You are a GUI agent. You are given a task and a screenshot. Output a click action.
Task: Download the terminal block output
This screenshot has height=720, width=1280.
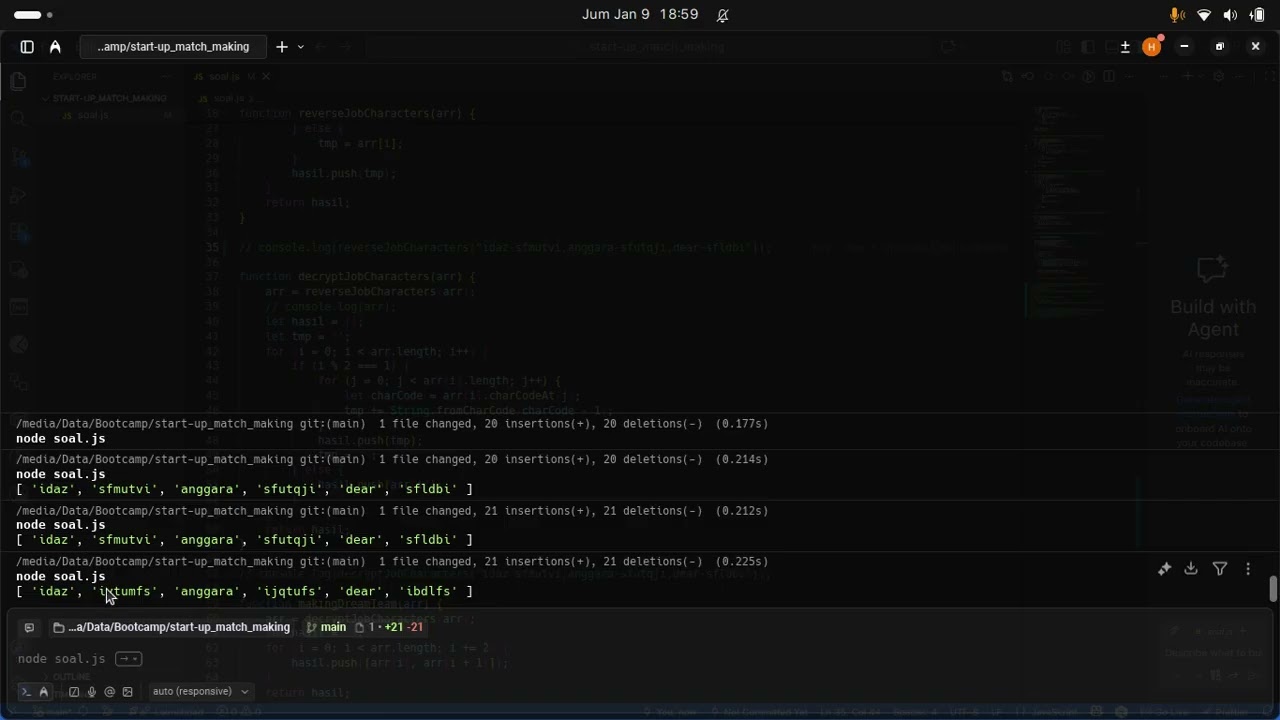tap(1191, 569)
